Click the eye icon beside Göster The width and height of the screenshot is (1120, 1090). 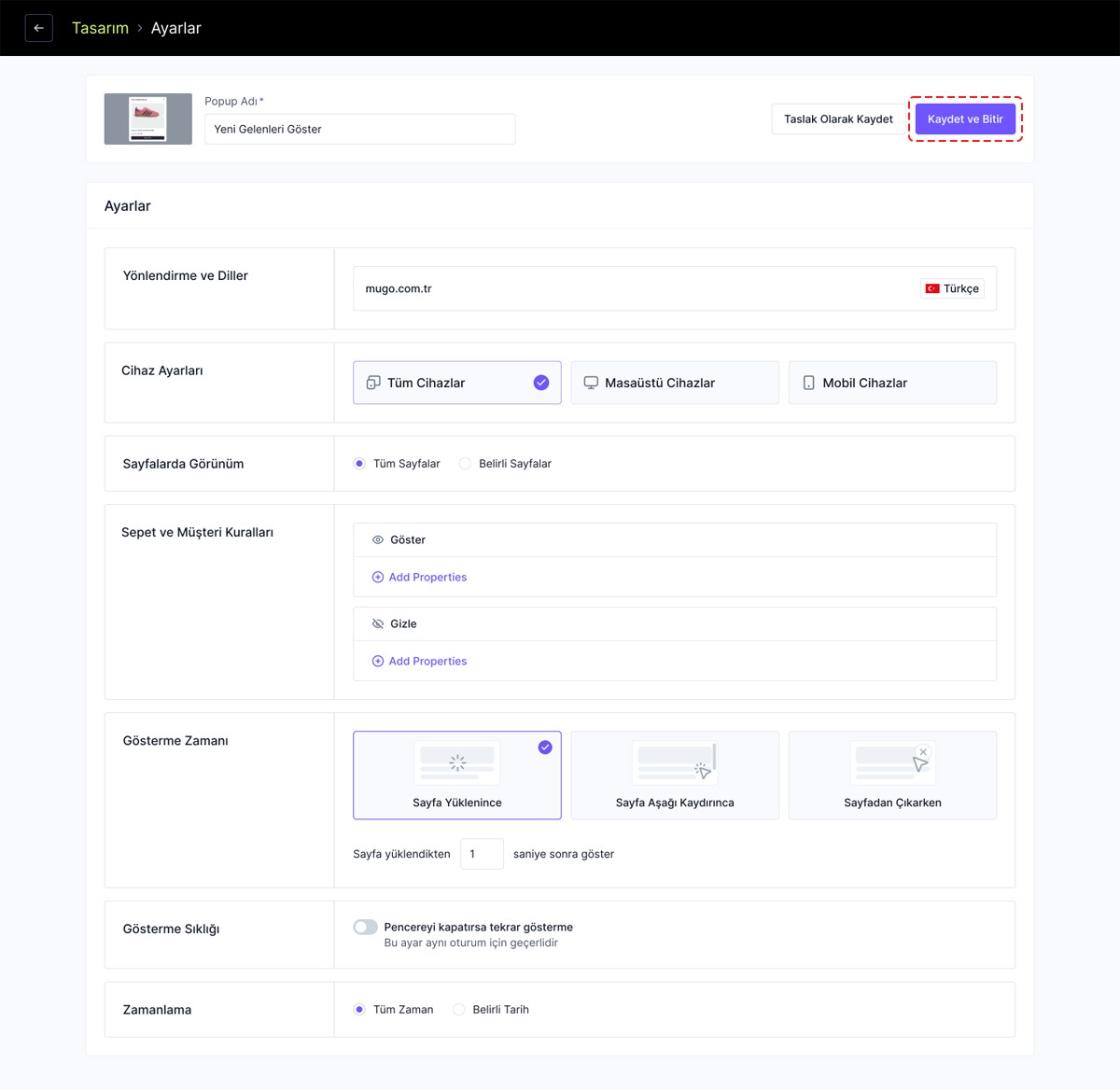pyautogui.click(x=378, y=540)
